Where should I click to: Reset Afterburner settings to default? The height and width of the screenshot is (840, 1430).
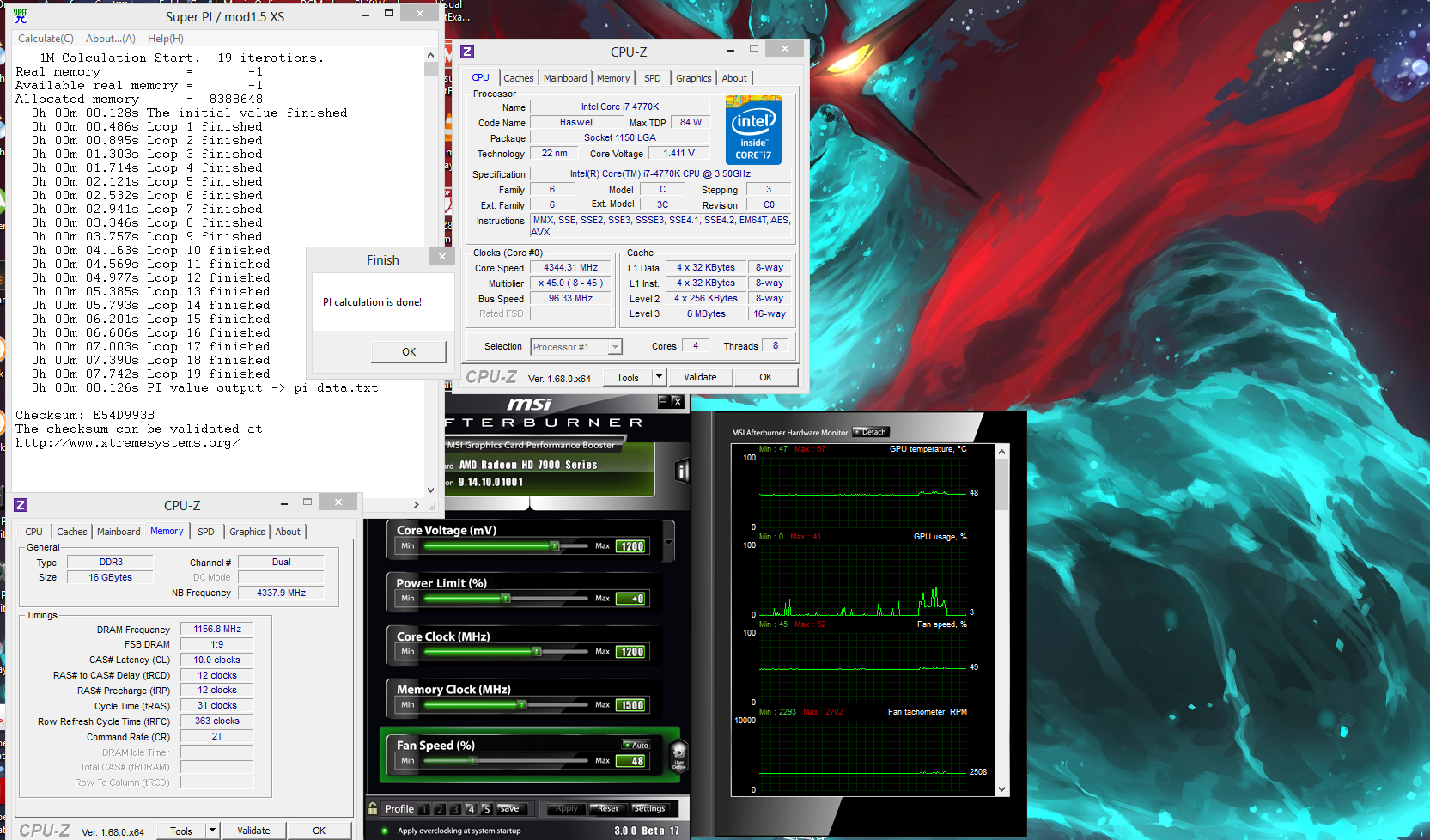tap(608, 809)
